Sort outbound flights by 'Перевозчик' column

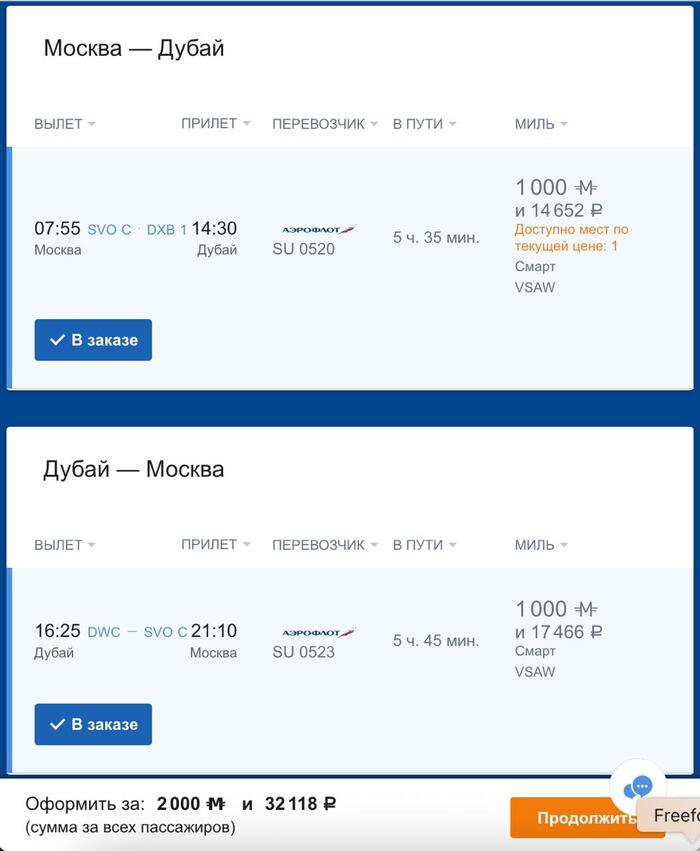[x=325, y=124]
